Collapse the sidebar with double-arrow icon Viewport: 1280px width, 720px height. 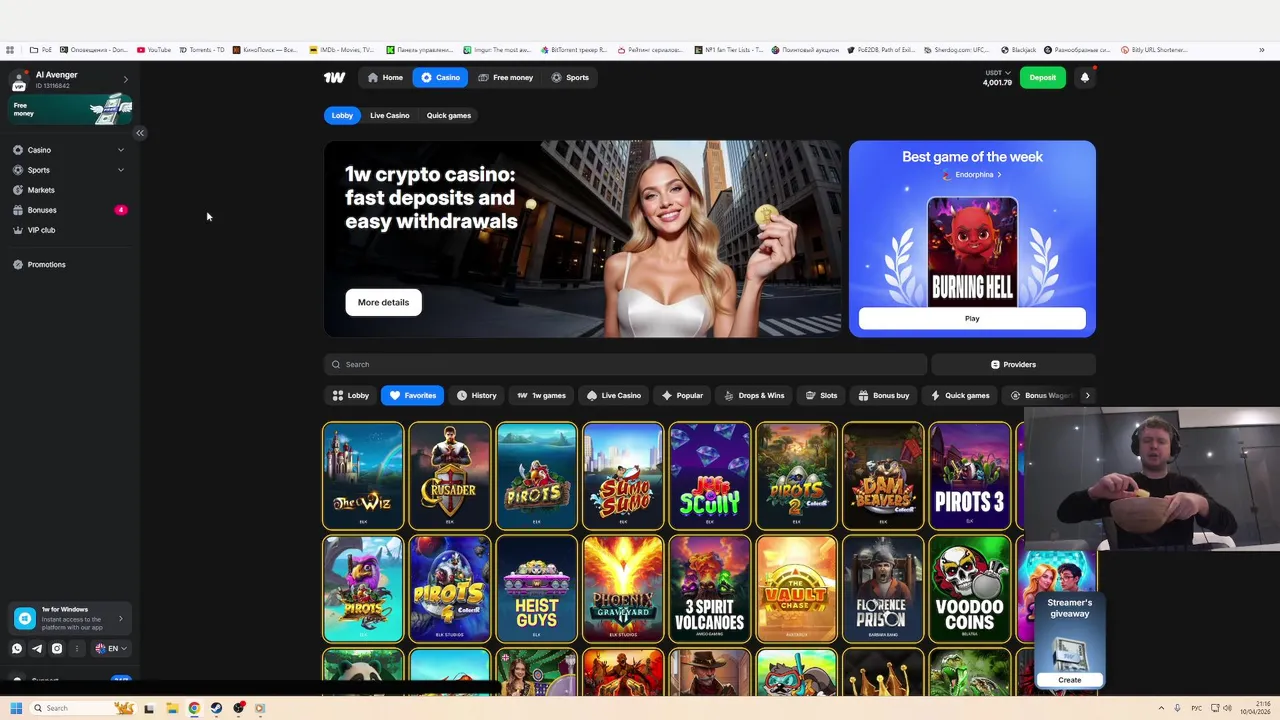tap(140, 133)
